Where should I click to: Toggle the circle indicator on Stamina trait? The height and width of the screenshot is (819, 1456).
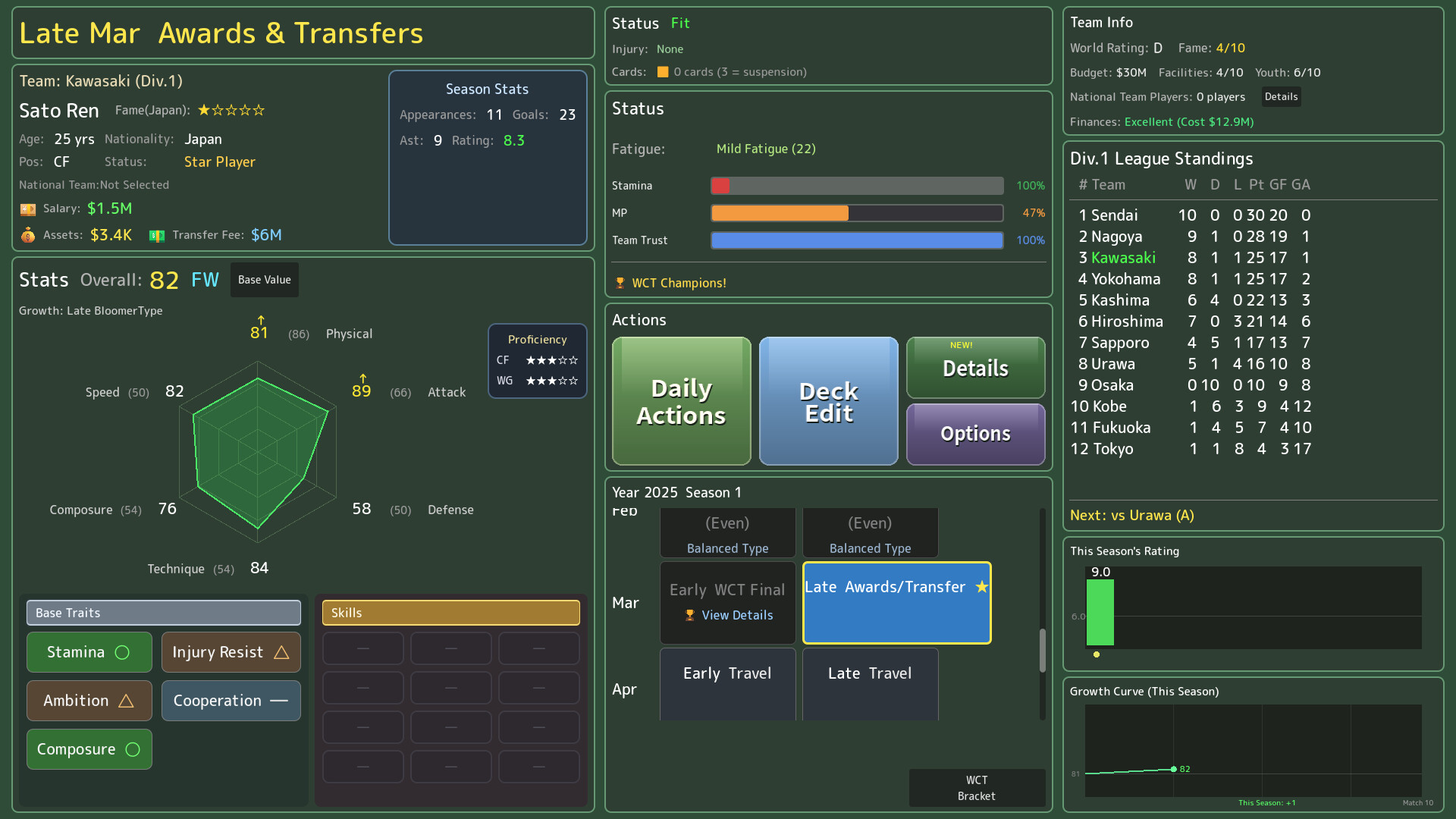pos(124,652)
